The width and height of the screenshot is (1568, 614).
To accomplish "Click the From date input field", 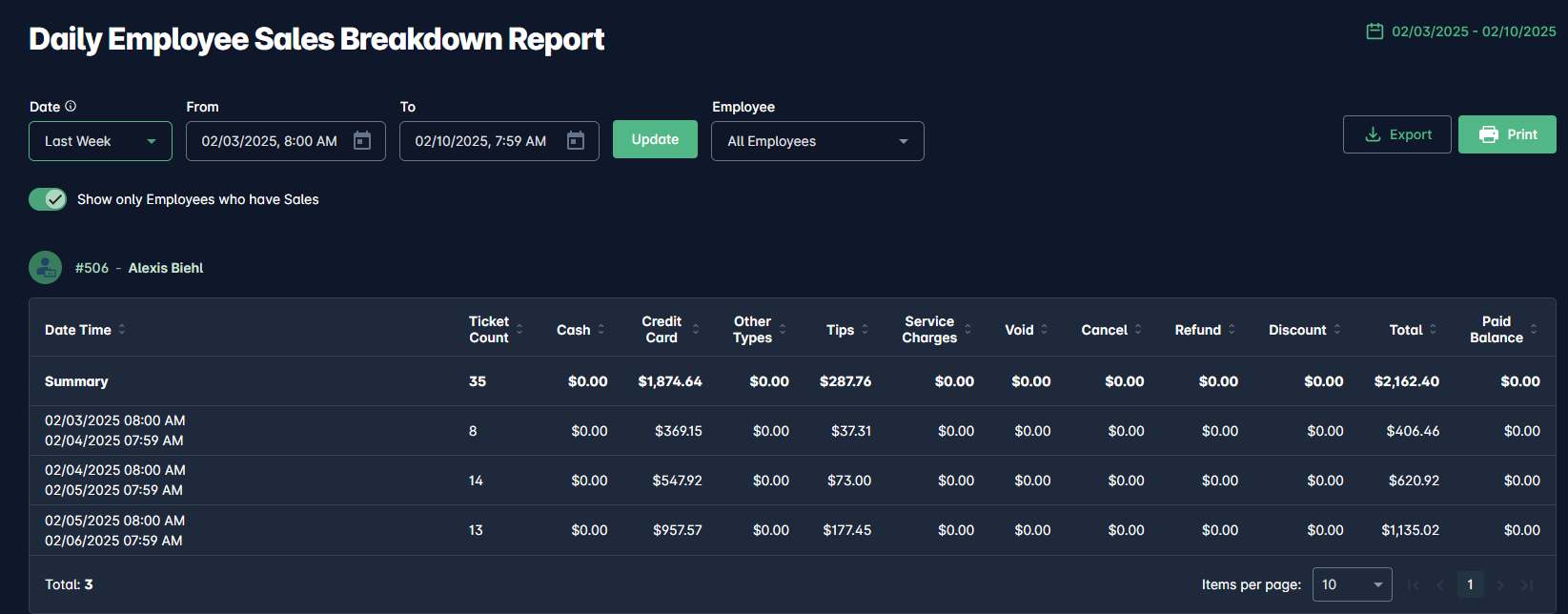I will tap(270, 141).
